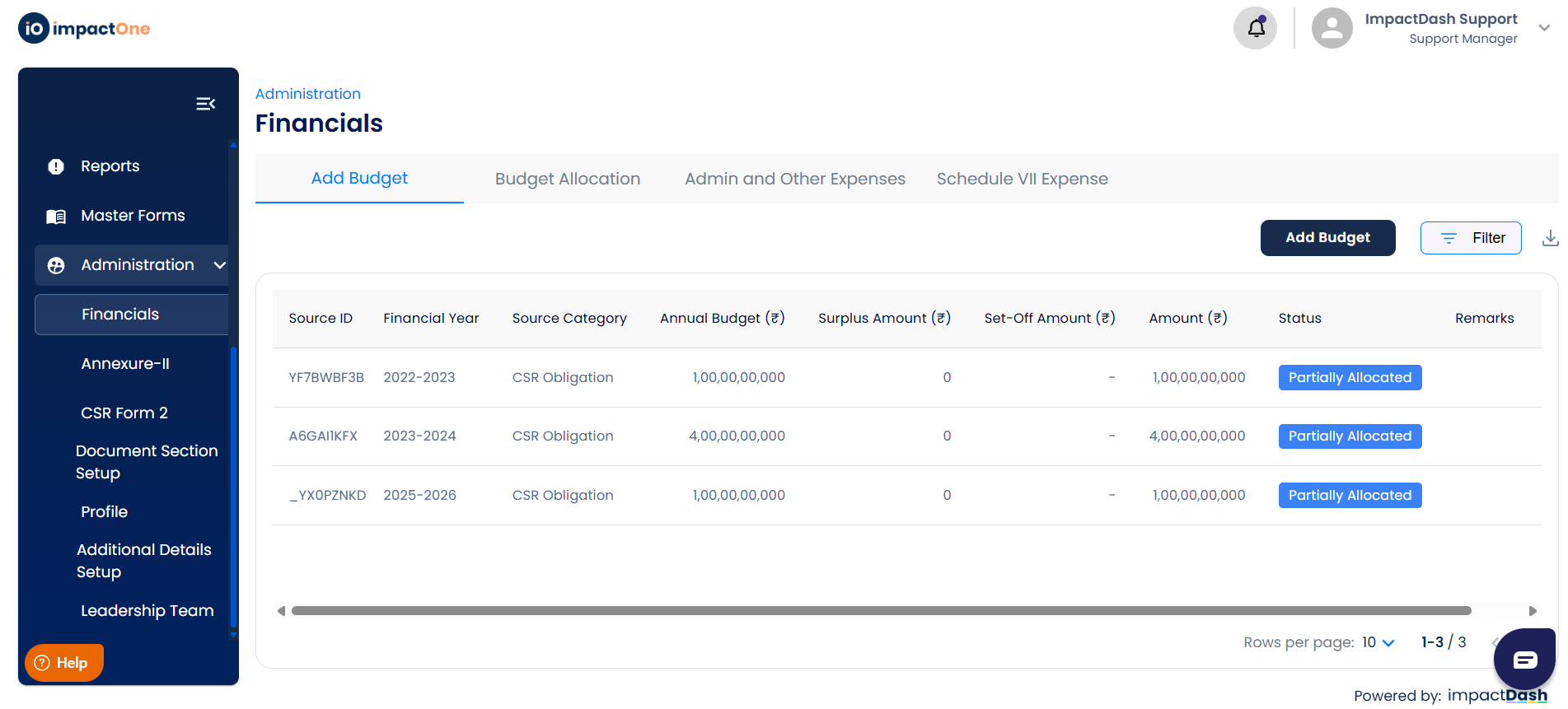This screenshot has width=1568, height=709.
Task: Switch to the Budget Allocation tab
Action: [x=567, y=179]
